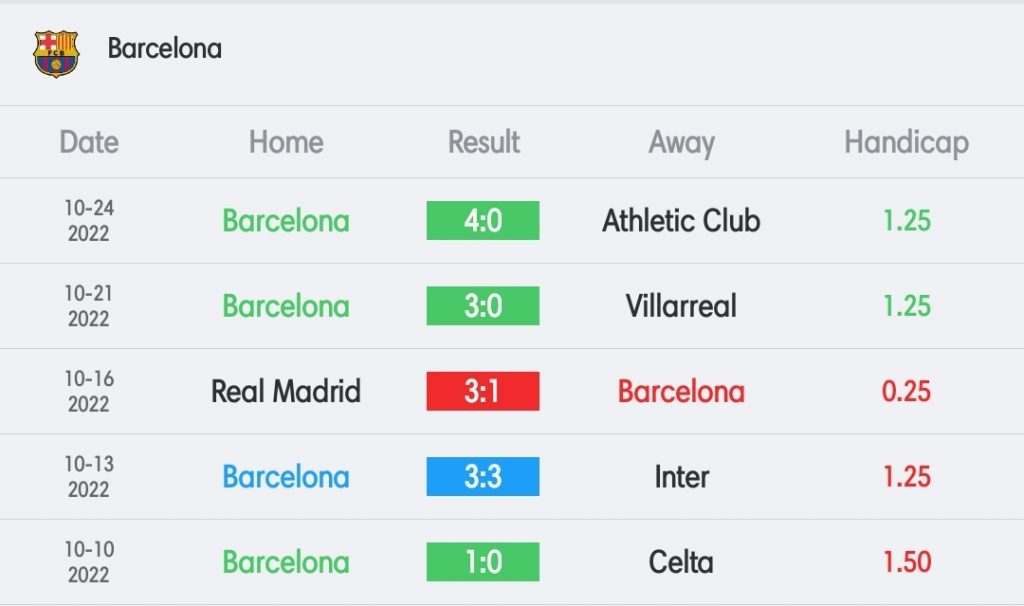Select the Date column header
The image size is (1024, 606).
click(x=89, y=142)
